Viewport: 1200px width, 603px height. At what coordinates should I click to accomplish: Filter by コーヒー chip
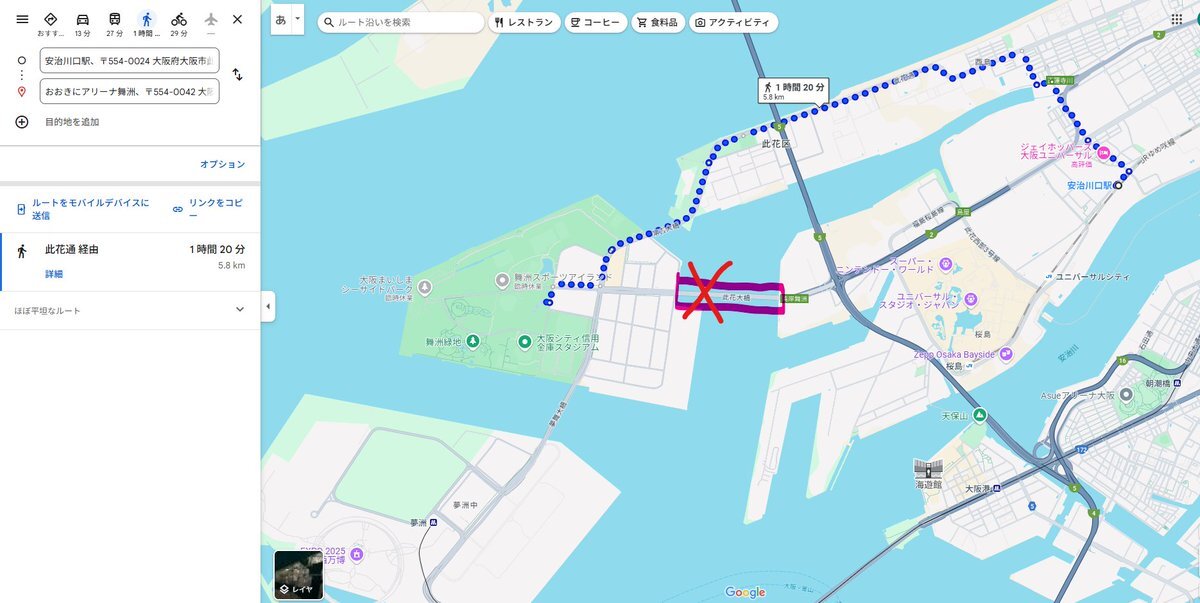click(596, 22)
